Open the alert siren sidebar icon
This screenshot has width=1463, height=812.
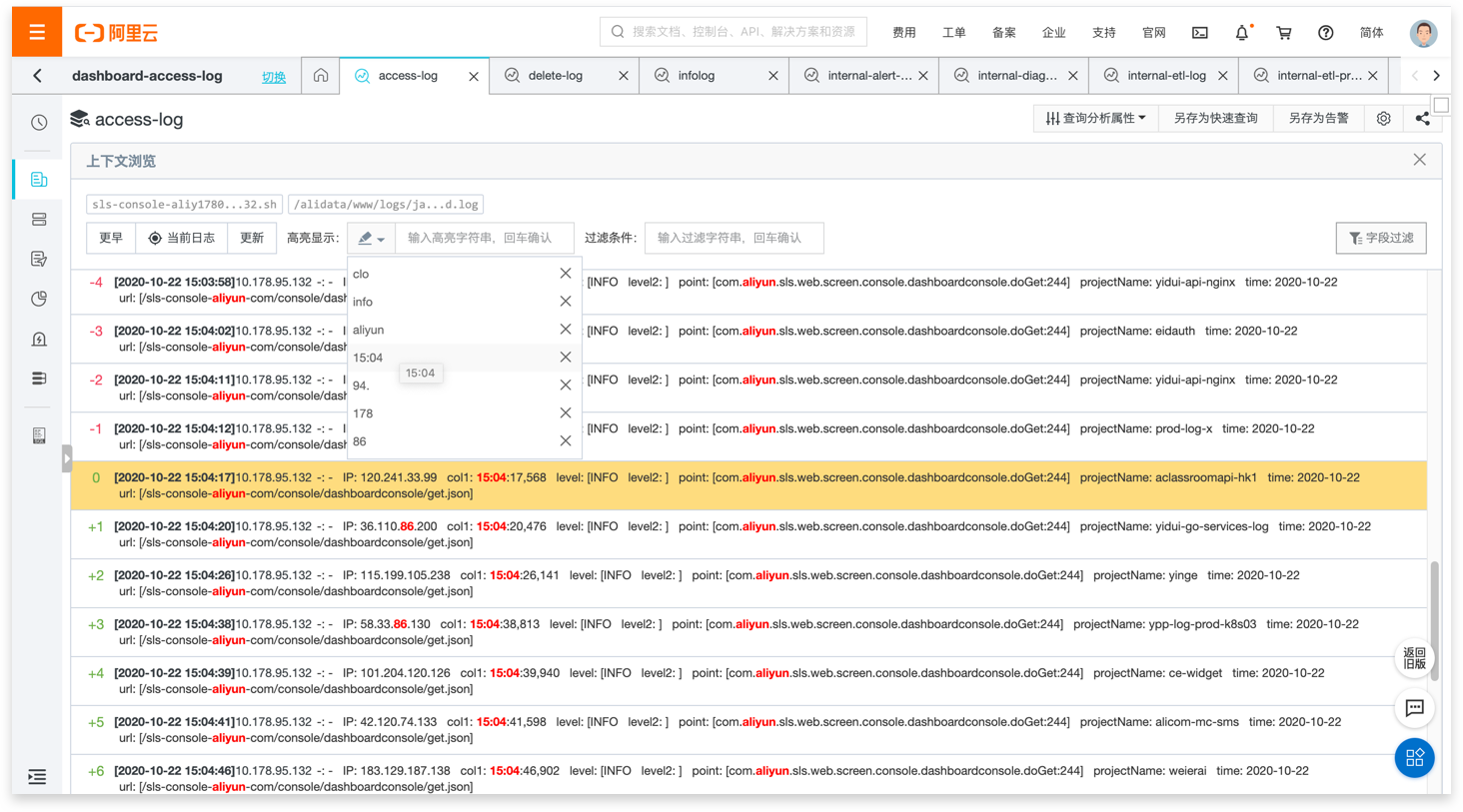click(x=39, y=340)
